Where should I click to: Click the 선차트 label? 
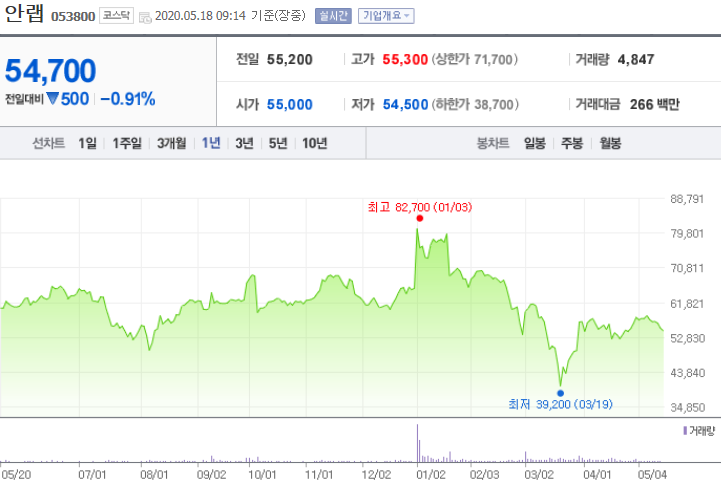click(x=48, y=144)
